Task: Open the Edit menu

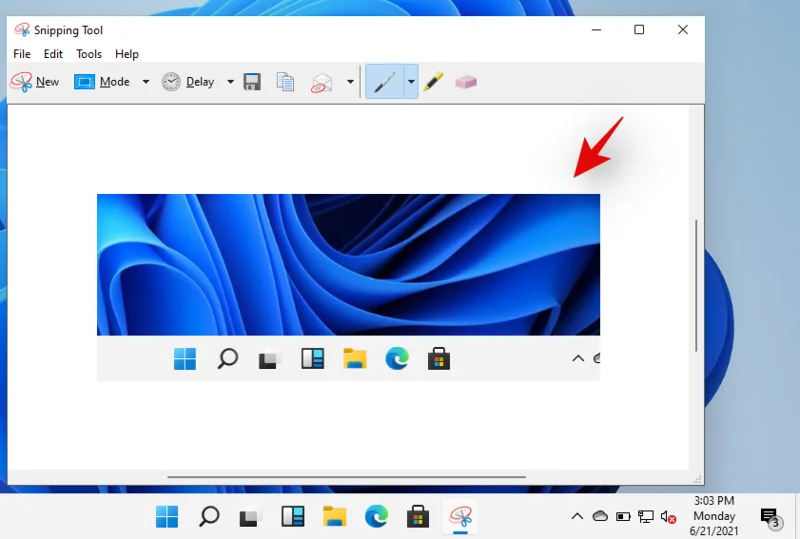Action: (x=53, y=54)
